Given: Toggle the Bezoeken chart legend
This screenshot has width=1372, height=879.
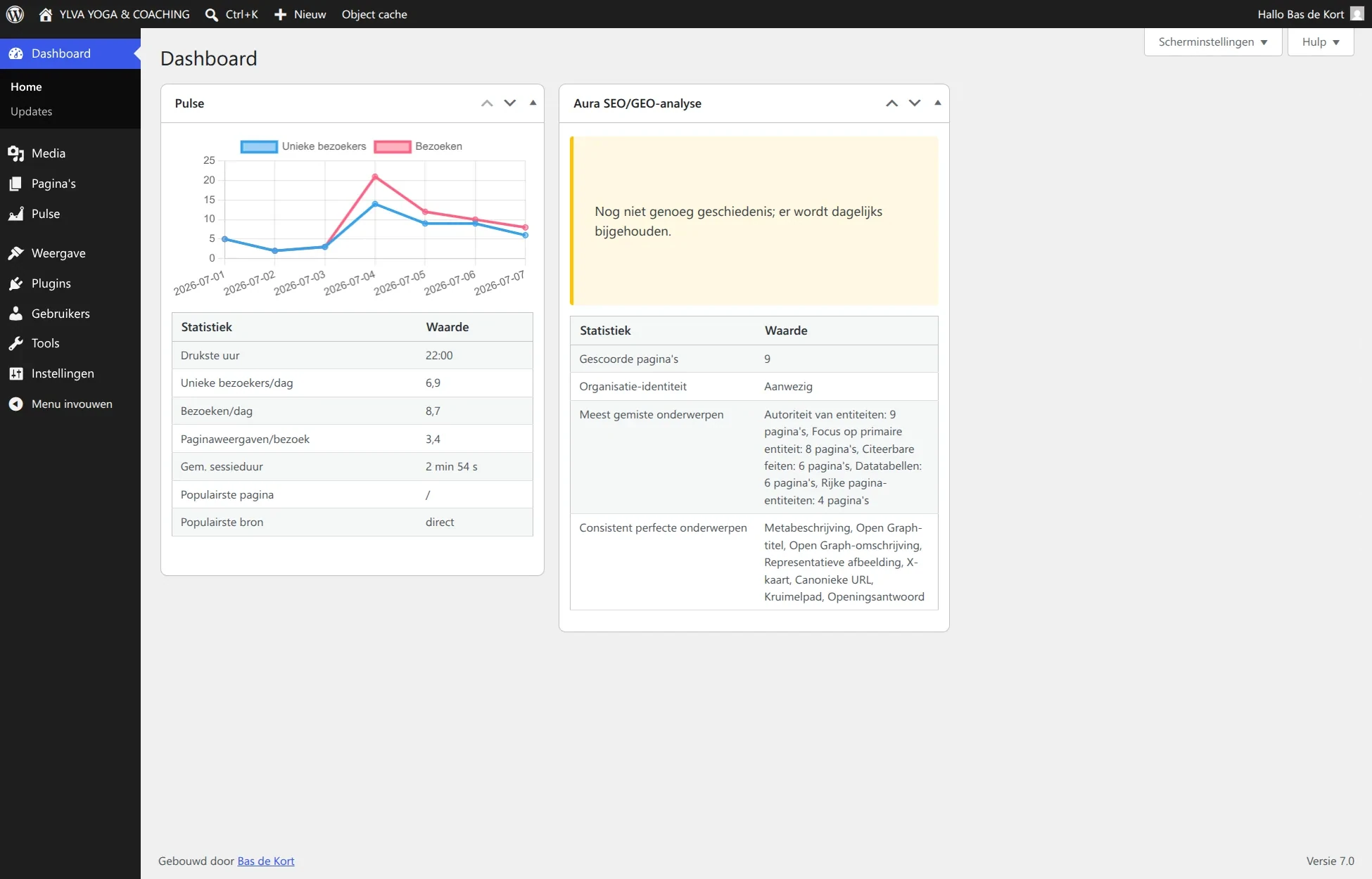Looking at the screenshot, I should pyautogui.click(x=419, y=146).
